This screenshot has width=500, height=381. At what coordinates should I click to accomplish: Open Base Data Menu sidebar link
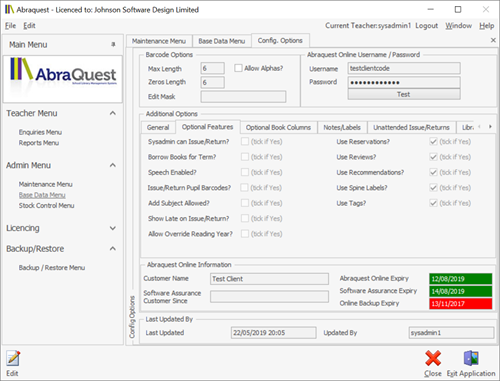point(42,195)
